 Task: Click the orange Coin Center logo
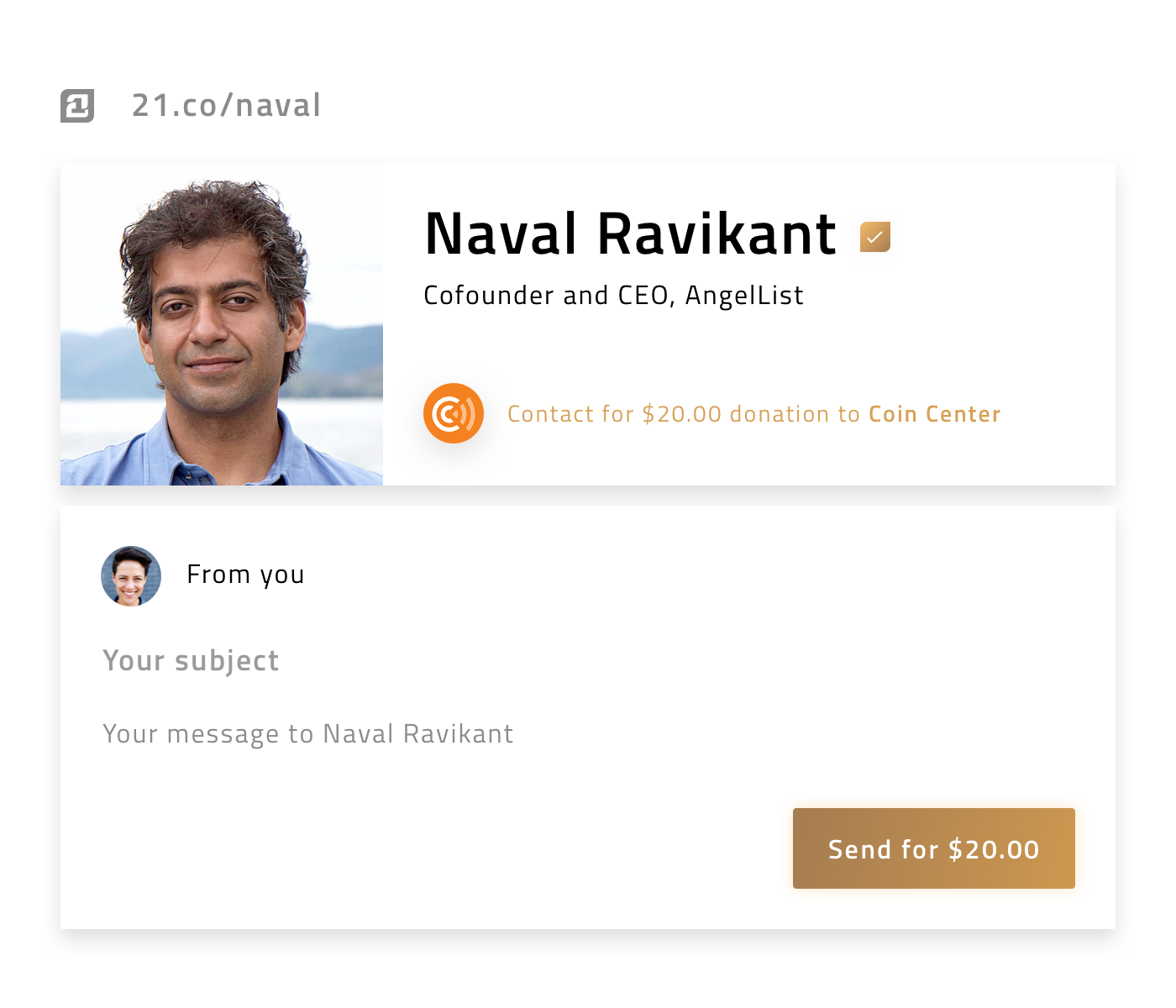(x=454, y=413)
